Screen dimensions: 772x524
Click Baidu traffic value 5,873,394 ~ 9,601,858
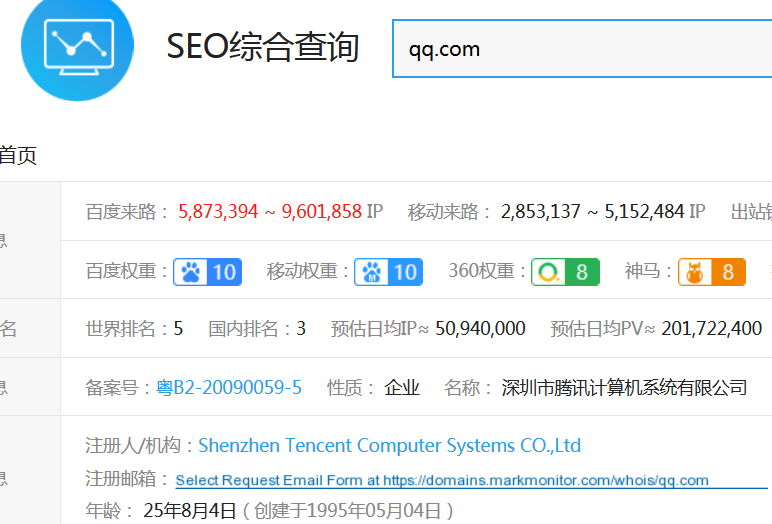point(270,212)
